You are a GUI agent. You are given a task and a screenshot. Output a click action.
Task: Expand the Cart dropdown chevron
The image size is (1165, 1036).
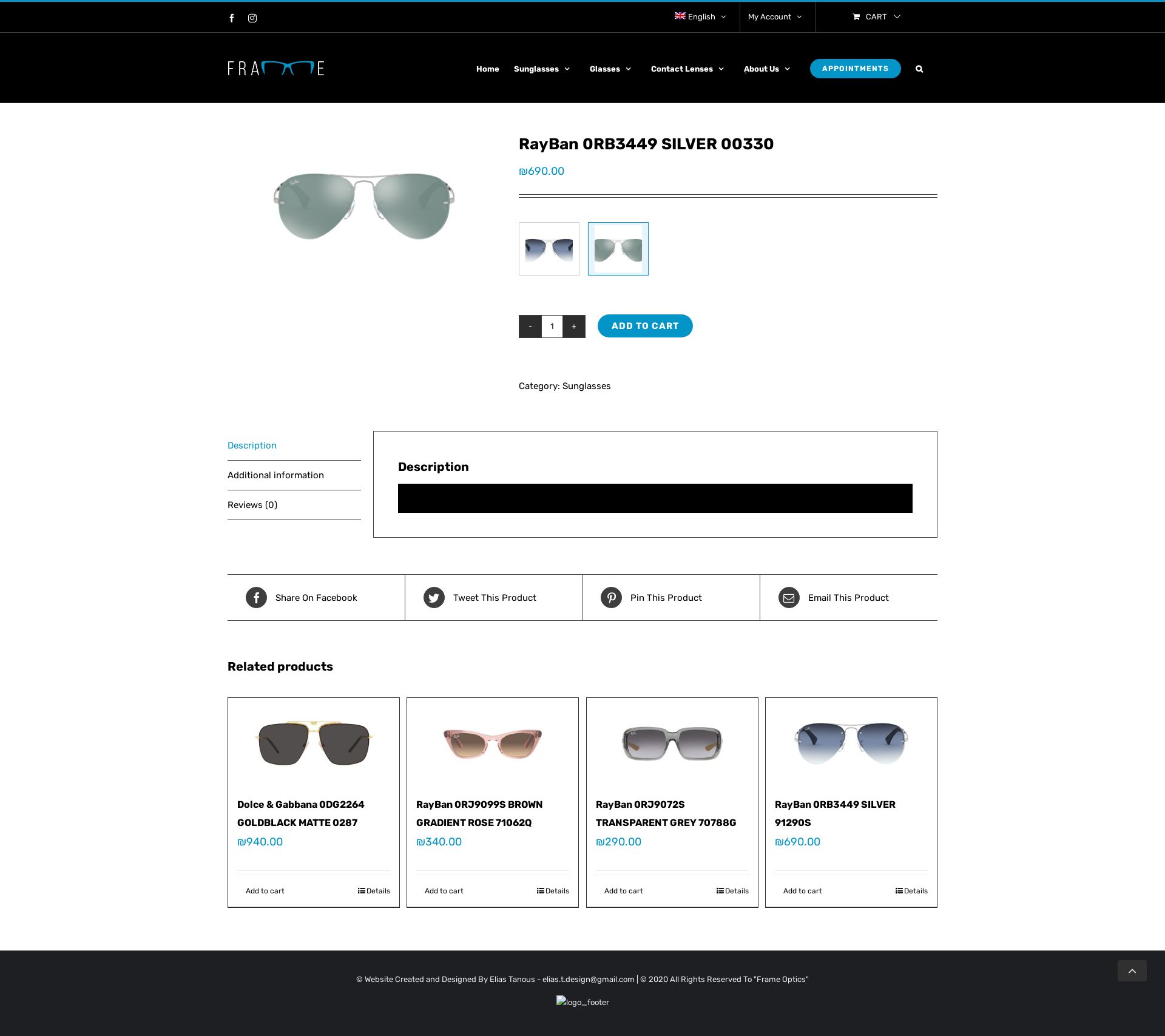coord(897,17)
